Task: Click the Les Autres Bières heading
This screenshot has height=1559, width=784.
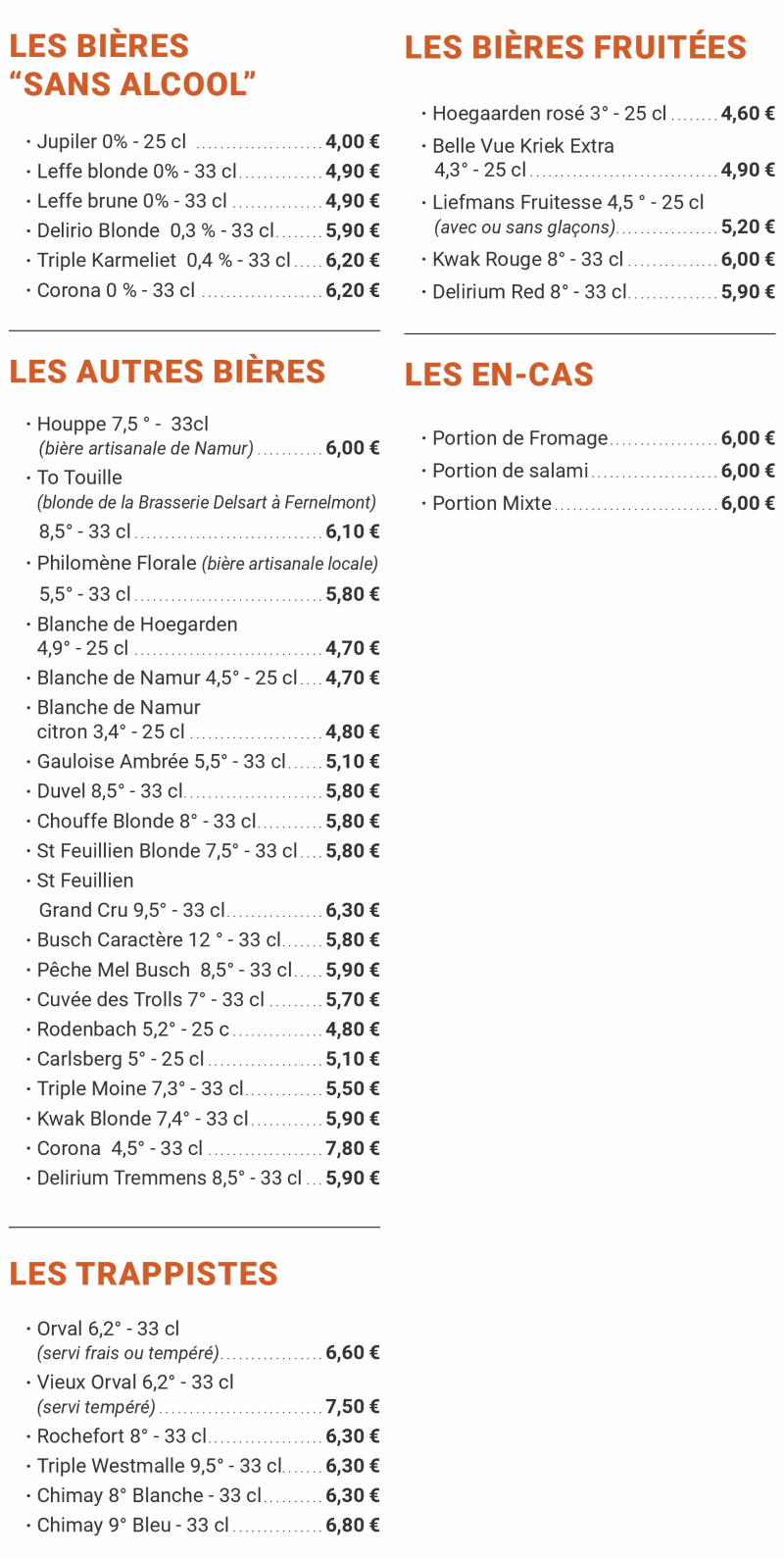Action: pos(168,372)
